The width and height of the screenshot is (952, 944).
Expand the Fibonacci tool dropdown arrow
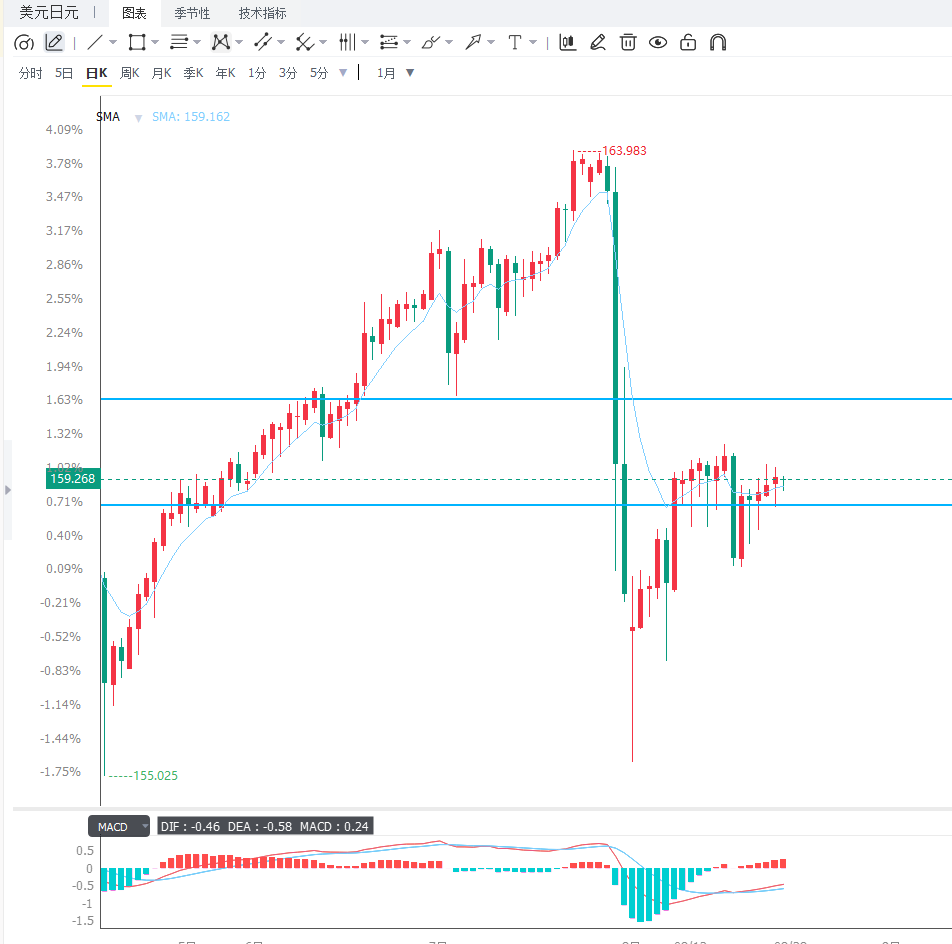coord(407,42)
